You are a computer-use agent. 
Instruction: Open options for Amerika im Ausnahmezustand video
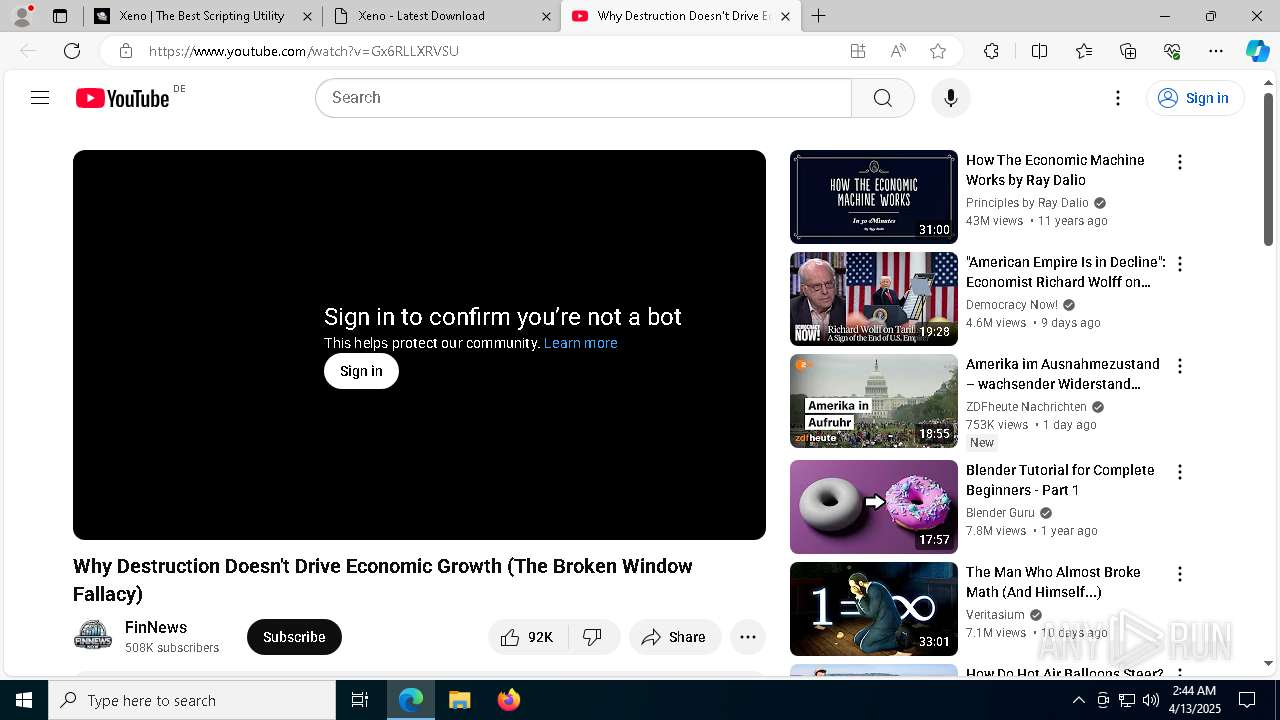[x=1180, y=366]
